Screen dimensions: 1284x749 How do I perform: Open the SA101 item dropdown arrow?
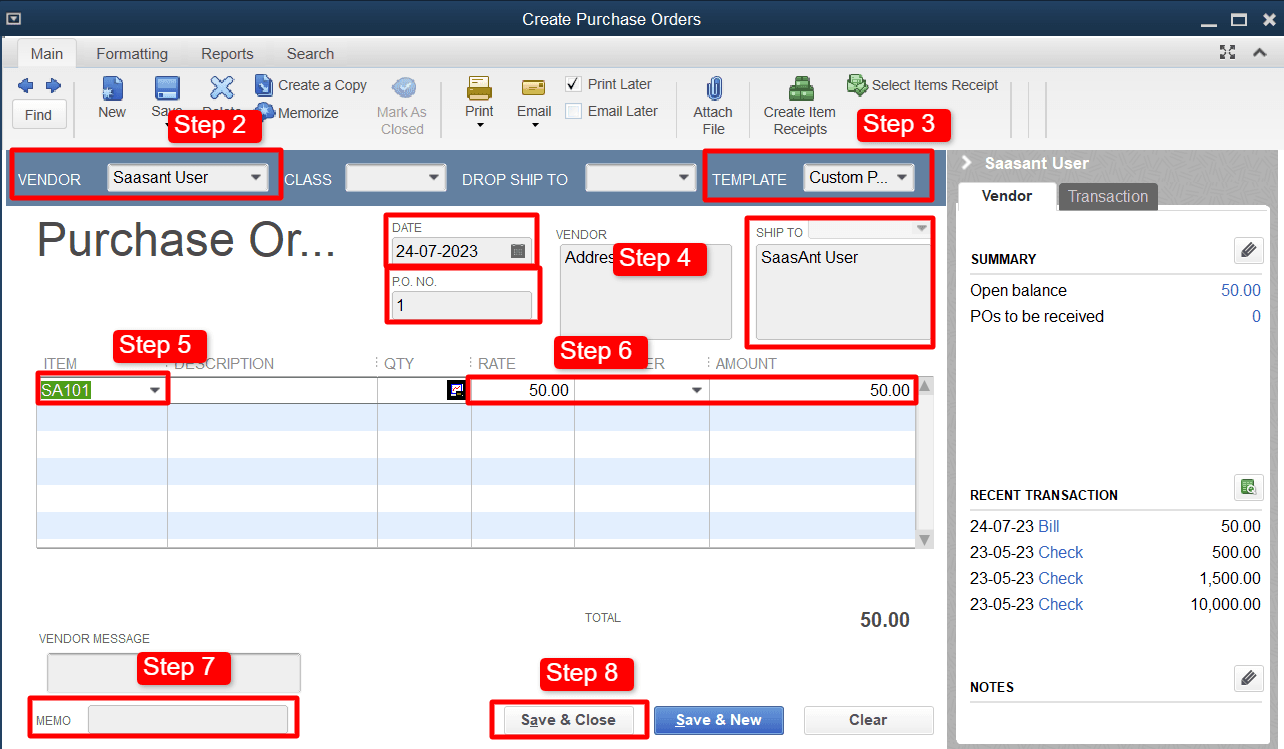tap(155, 390)
